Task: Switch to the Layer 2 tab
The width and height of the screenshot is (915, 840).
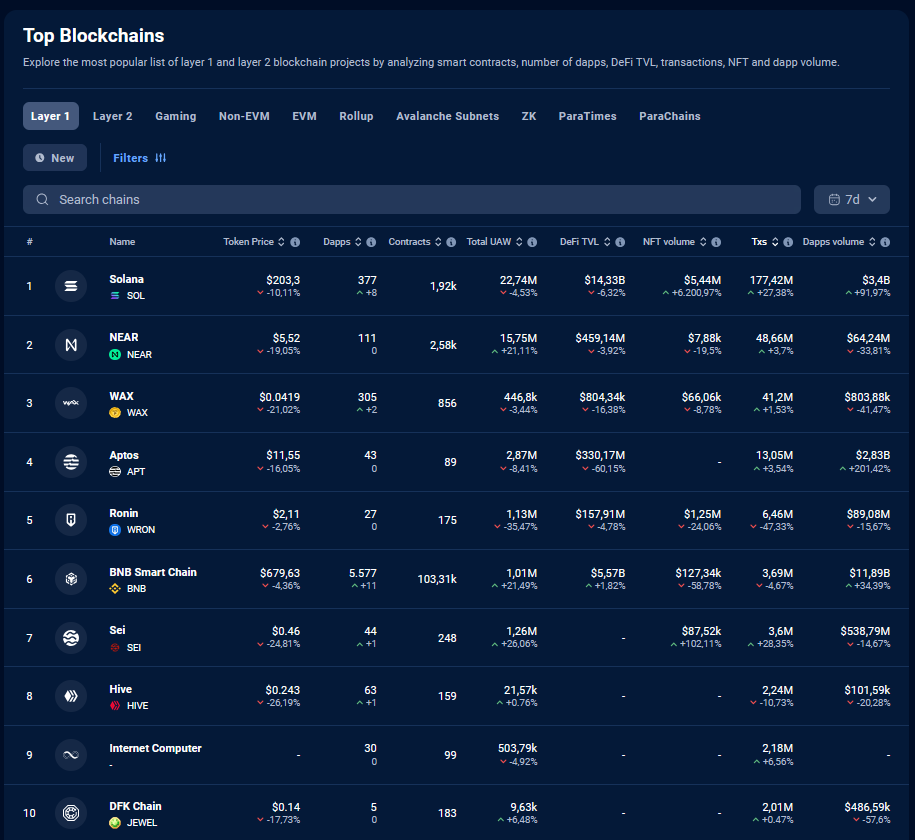Action: pyautogui.click(x=113, y=116)
